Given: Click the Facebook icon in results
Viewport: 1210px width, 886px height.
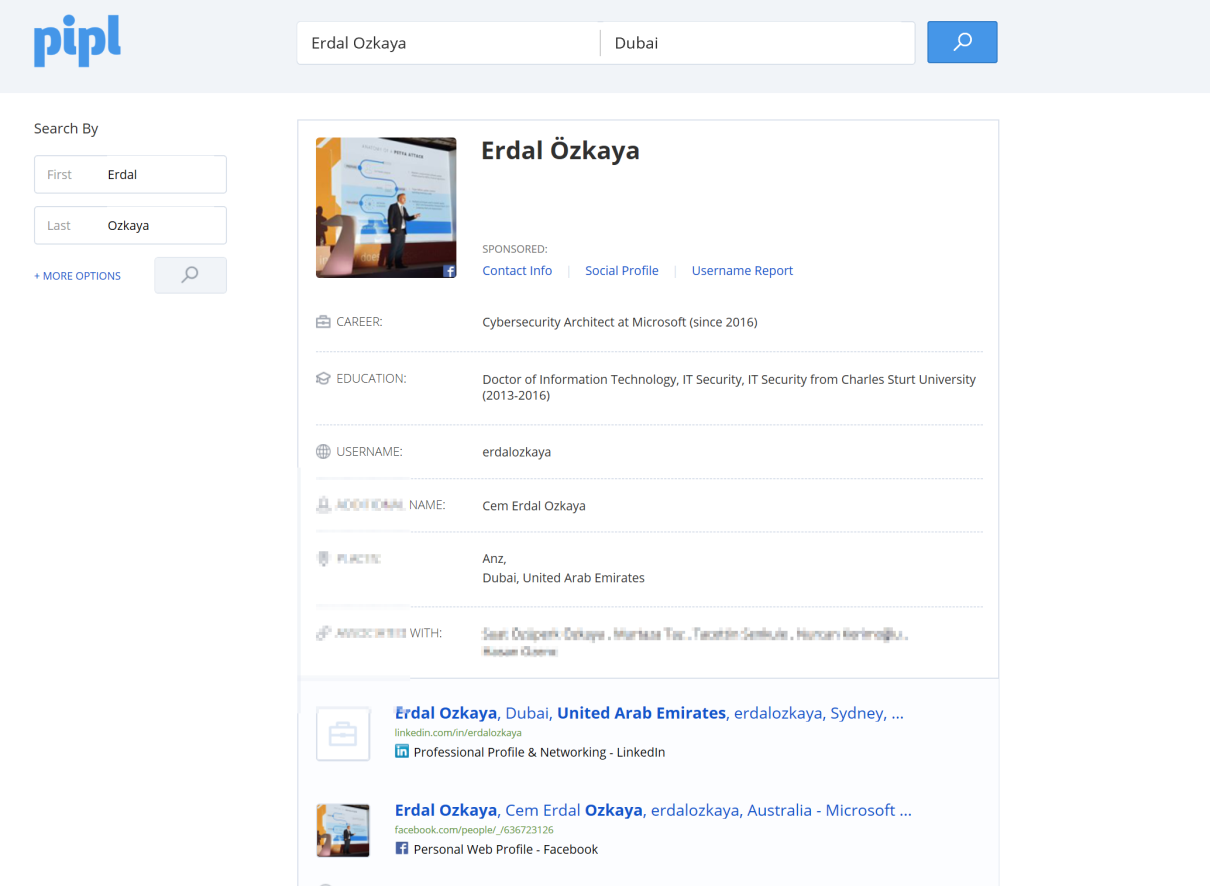Looking at the screenshot, I should click(402, 848).
